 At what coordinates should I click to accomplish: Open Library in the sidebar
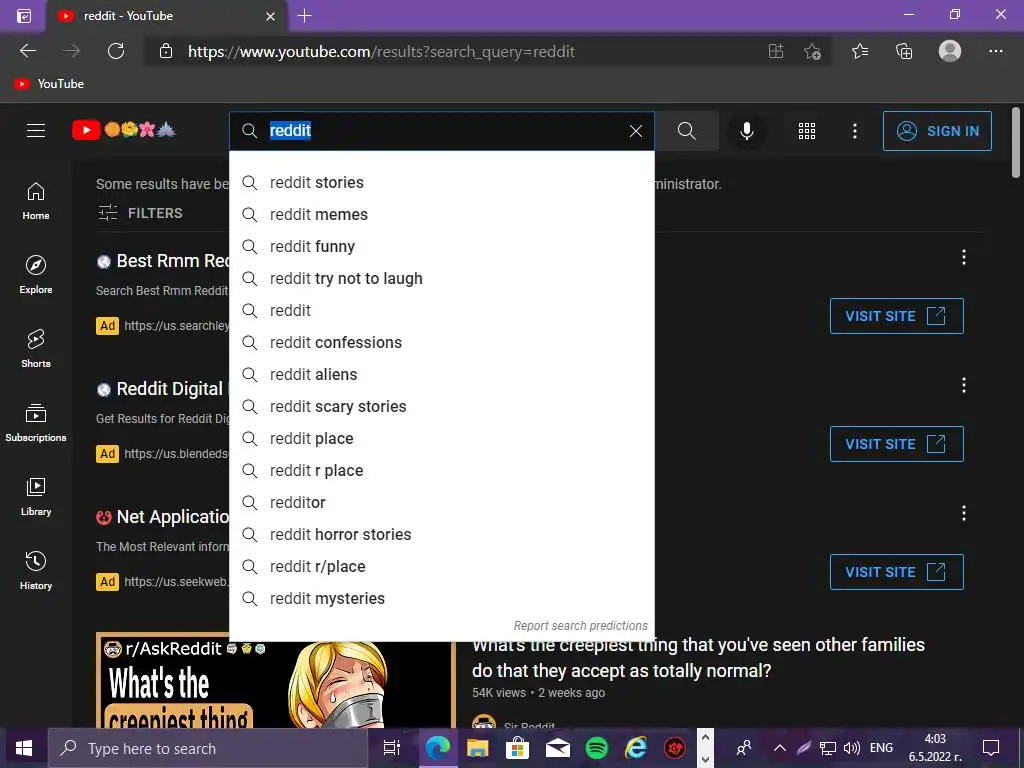coord(36,497)
